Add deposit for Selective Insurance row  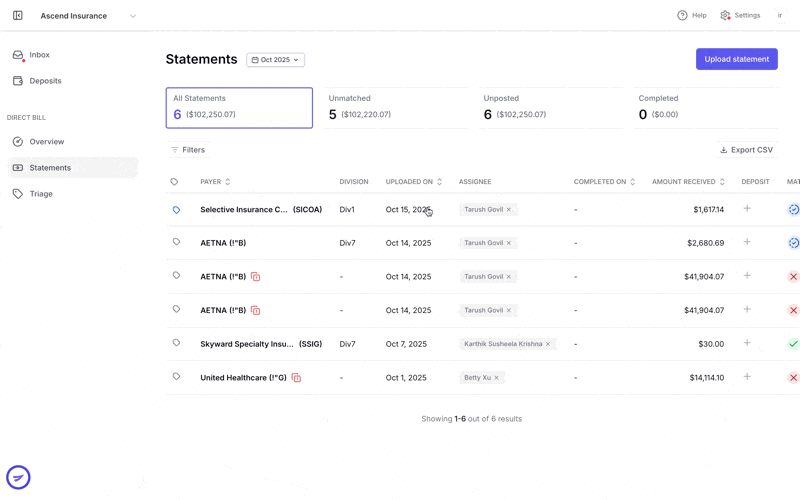point(747,208)
